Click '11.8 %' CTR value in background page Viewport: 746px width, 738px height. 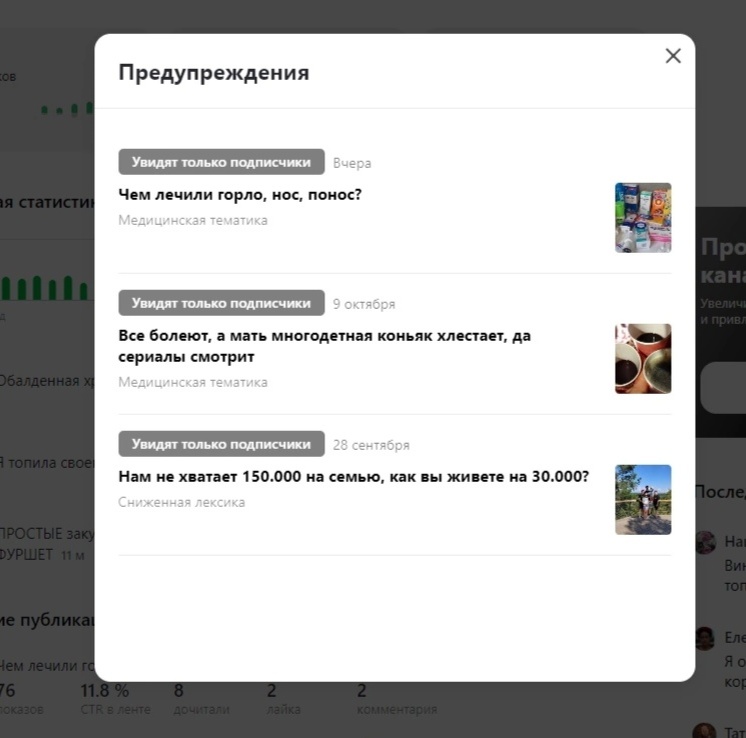pos(104,690)
